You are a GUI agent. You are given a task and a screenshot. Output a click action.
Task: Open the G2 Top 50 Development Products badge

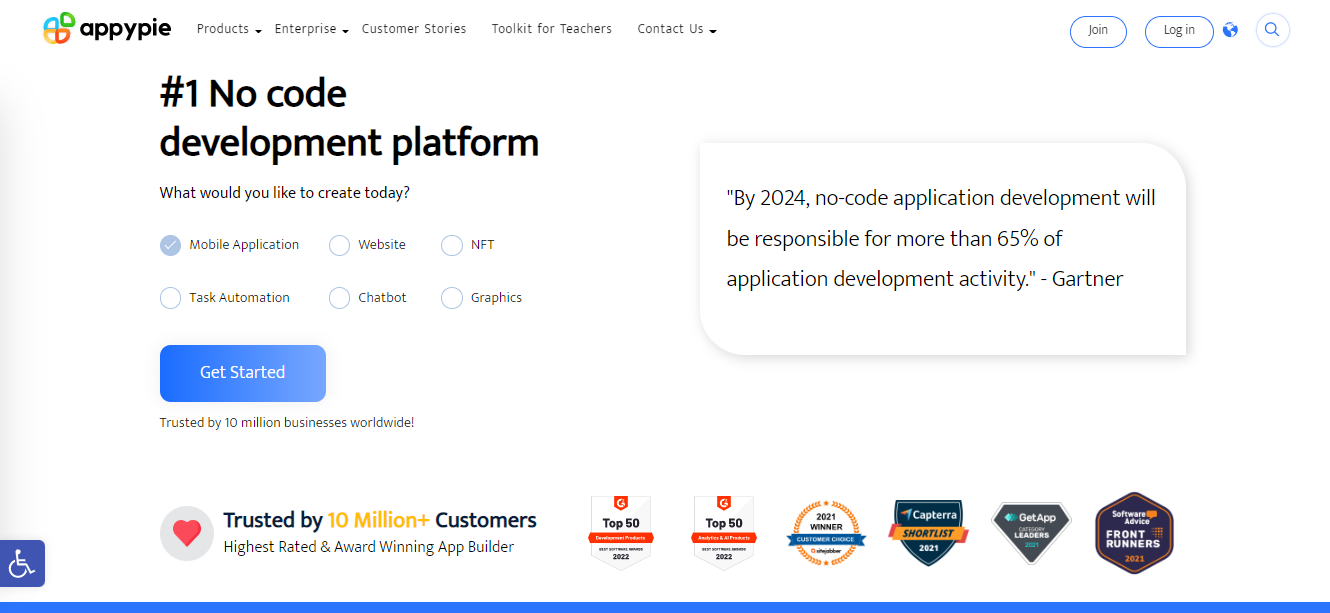click(621, 533)
